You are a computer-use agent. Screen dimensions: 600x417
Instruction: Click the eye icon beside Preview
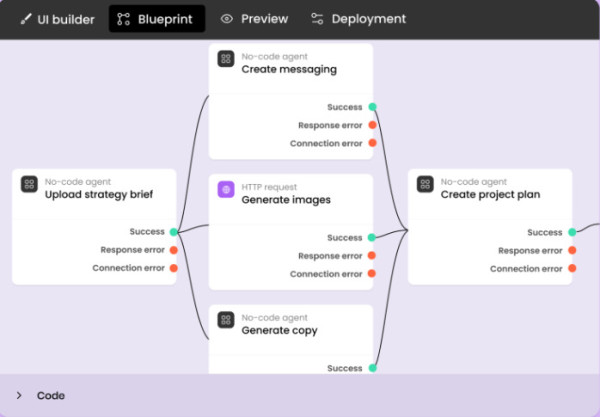pos(227,19)
